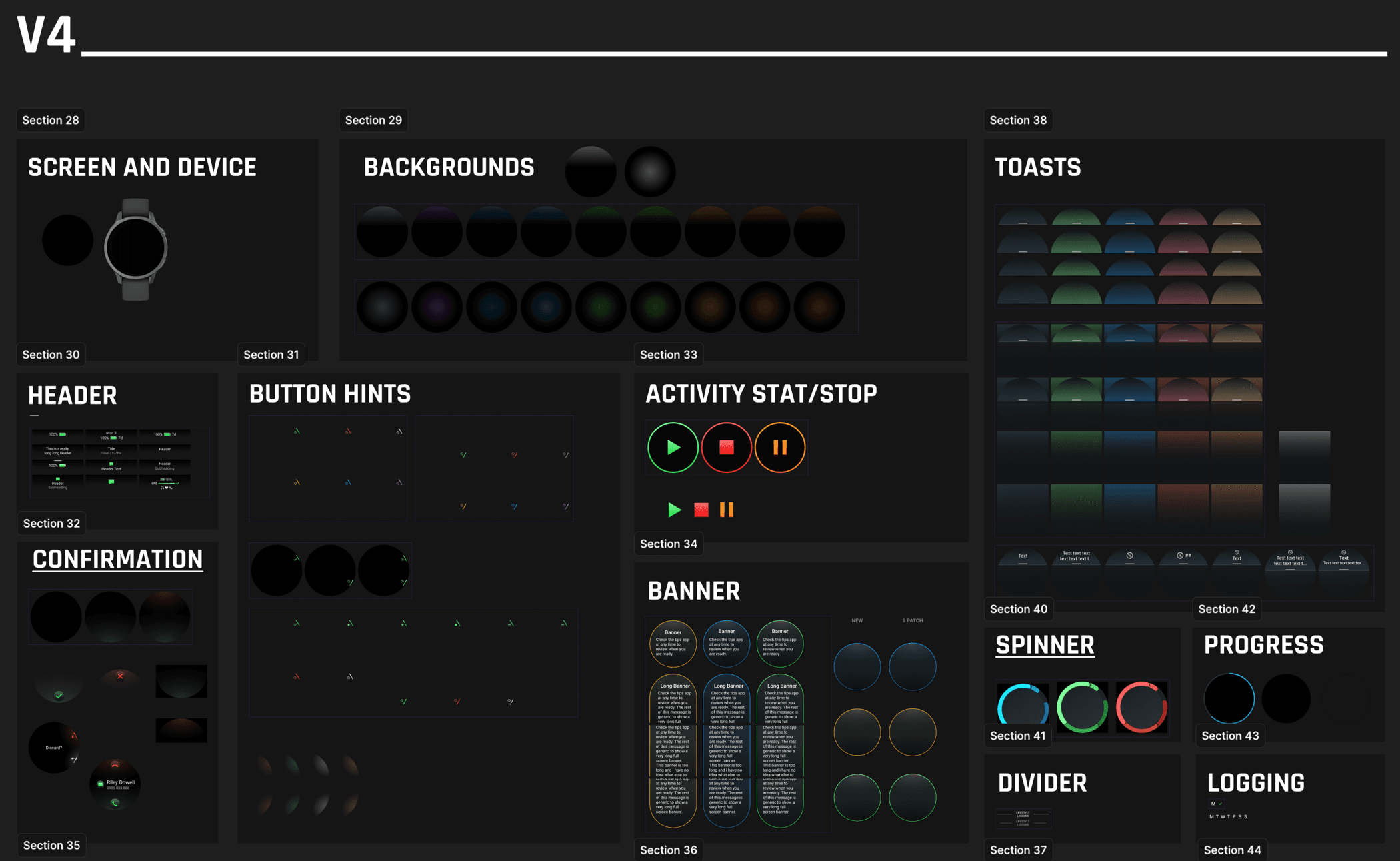Click the Section 34 label
The height and width of the screenshot is (861, 1400).
(669, 544)
